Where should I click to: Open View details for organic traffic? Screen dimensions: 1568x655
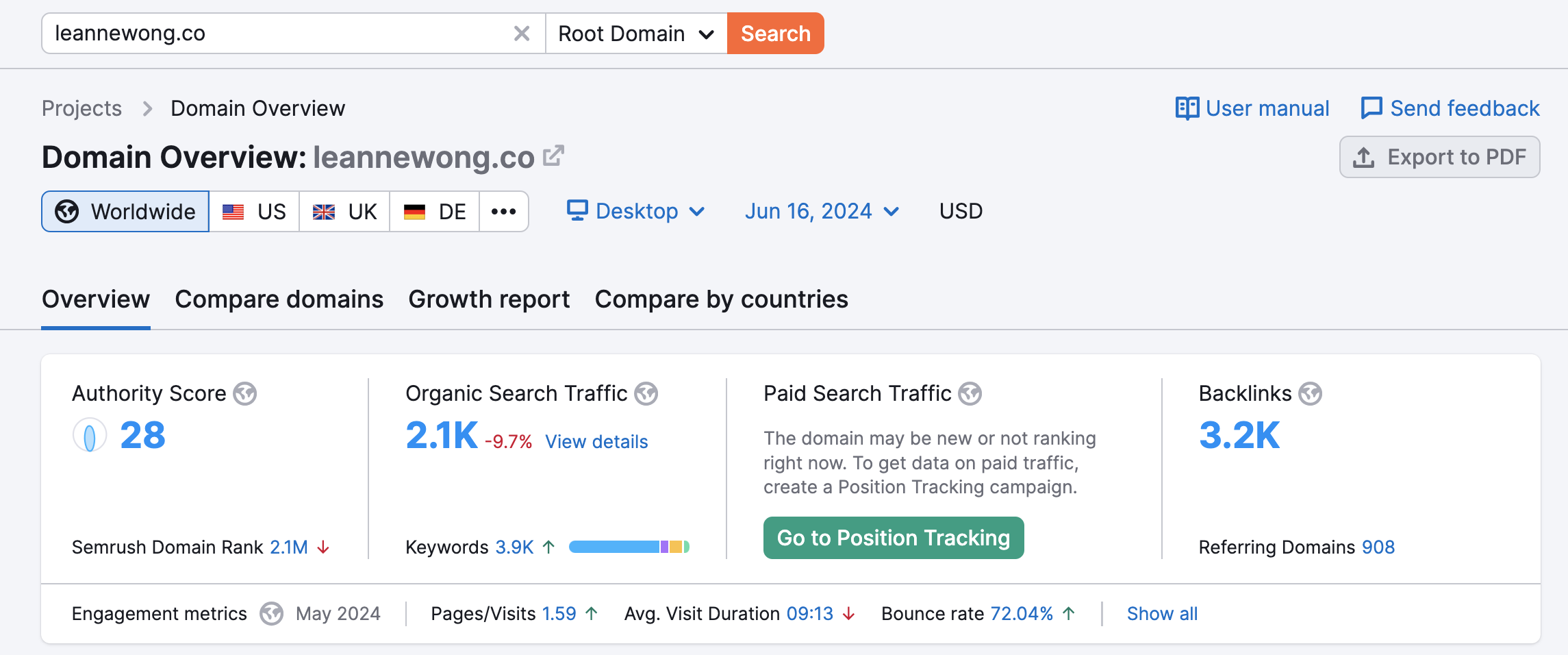point(596,442)
